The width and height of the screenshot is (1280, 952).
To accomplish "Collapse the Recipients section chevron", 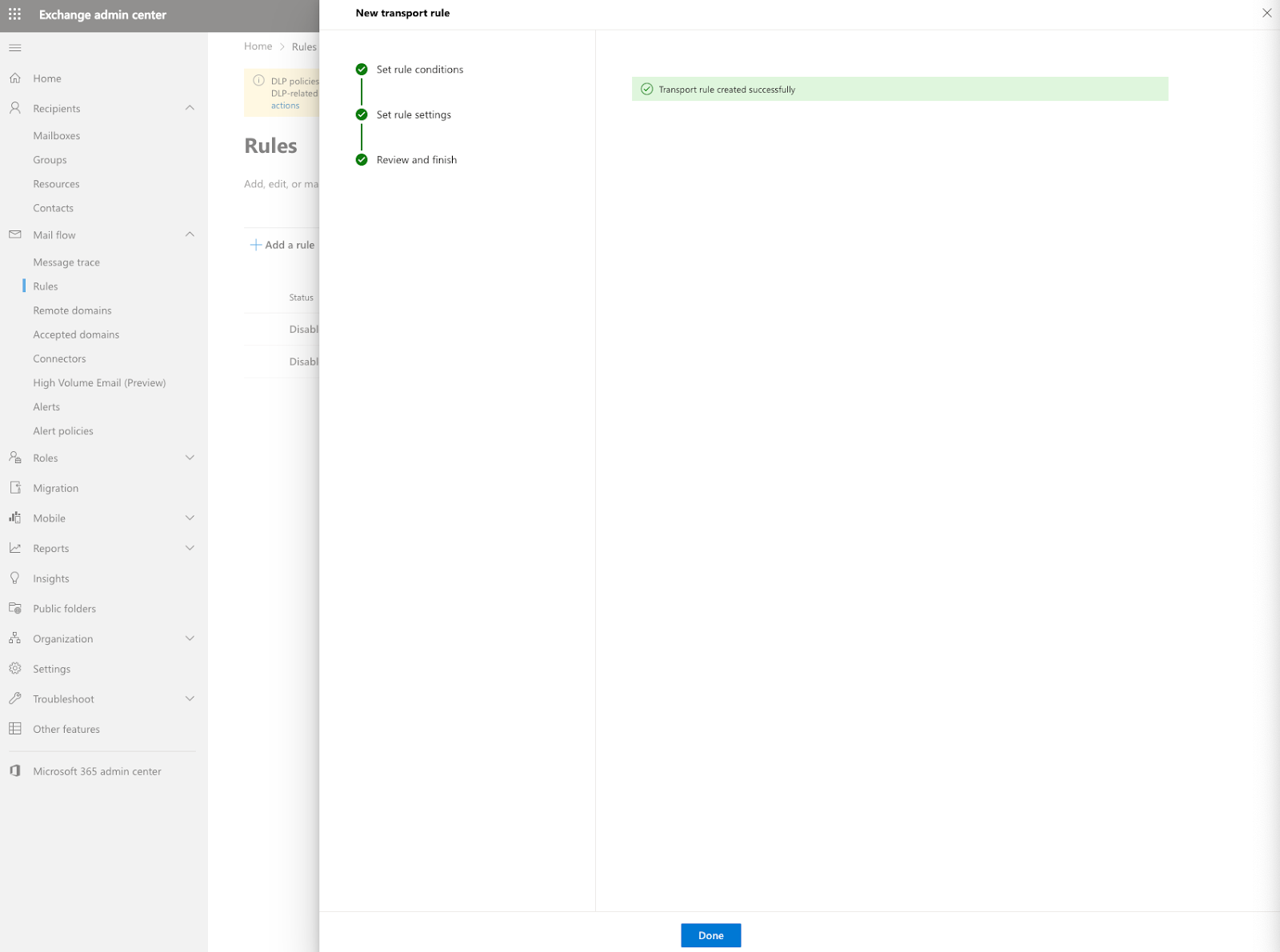I will click(190, 108).
